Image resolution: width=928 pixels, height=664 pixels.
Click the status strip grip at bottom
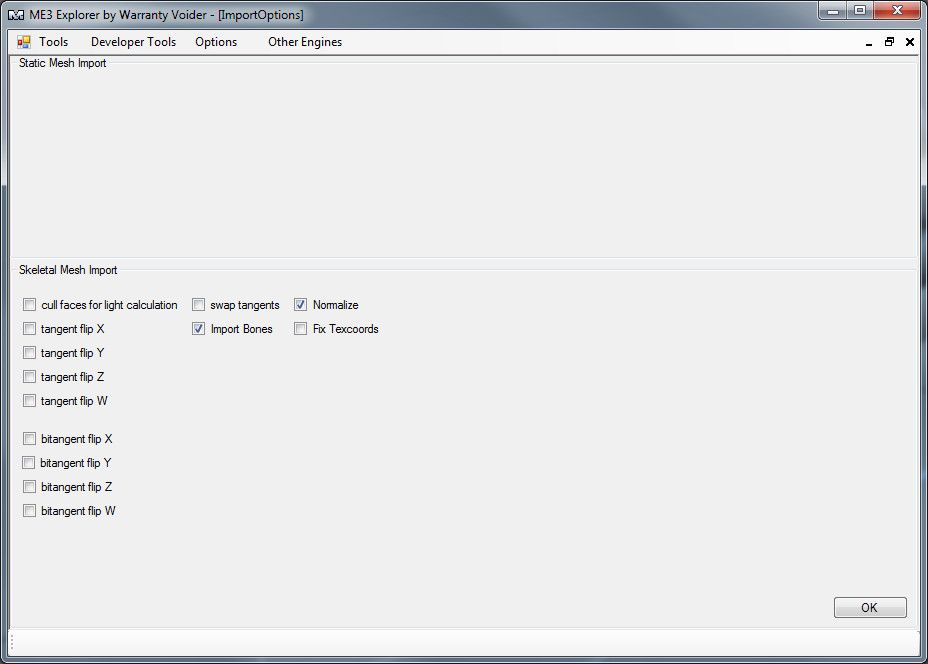pyautogui.click(x=12, y=643)
